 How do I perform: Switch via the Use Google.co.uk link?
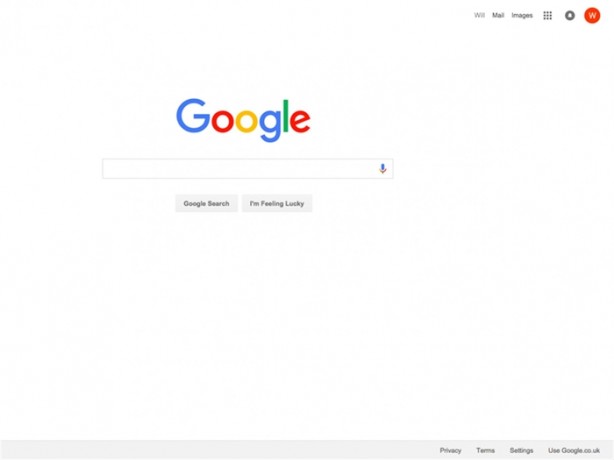tap(574, 450)
